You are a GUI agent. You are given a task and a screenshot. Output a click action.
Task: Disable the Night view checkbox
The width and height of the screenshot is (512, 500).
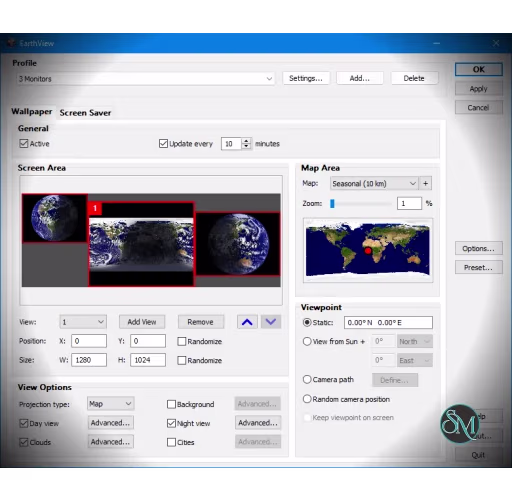pos(171,423)
